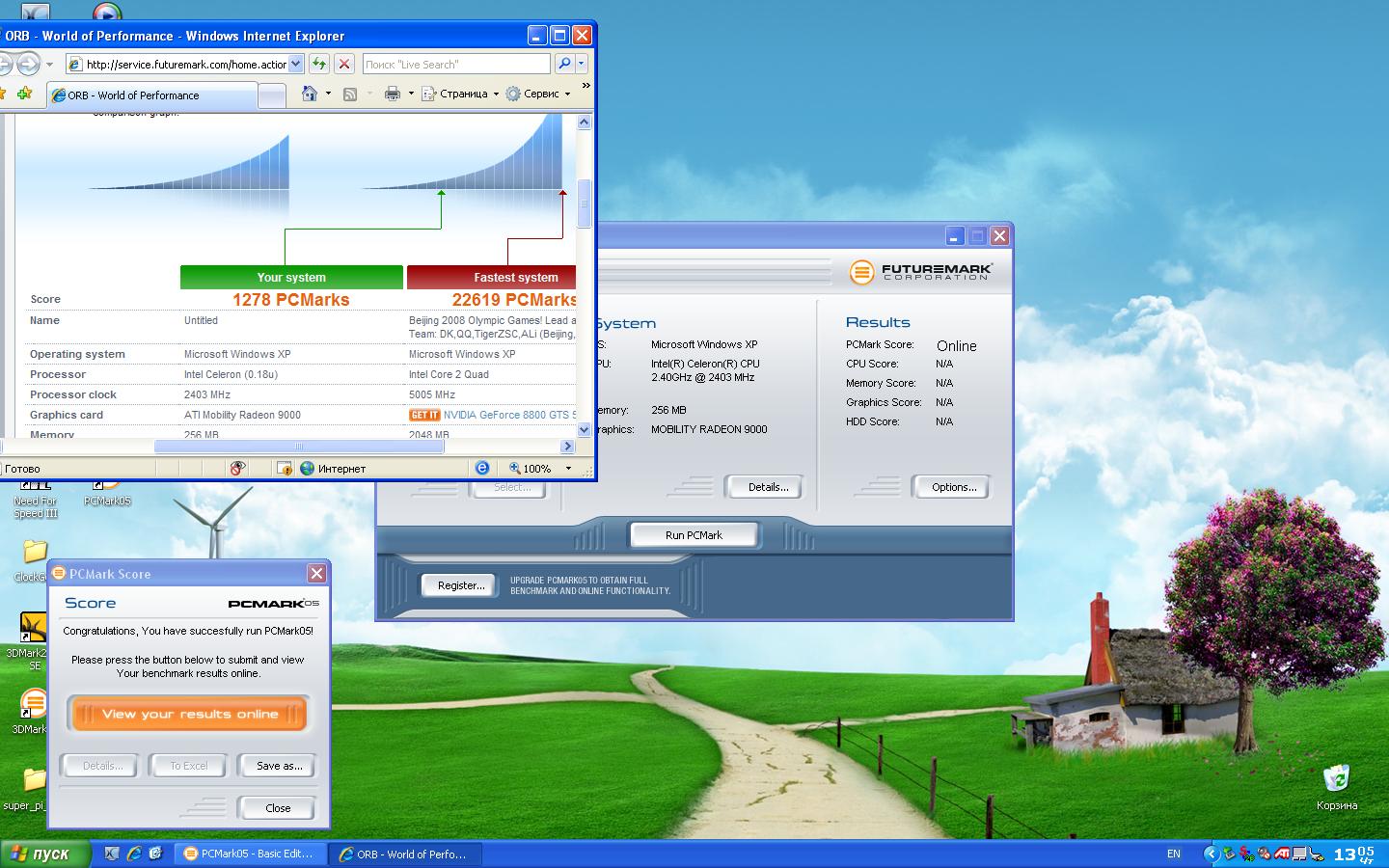Click the vertical scrollbar up arrow in IE
Image resolution: width=1389 pixels, height=868 pixels.
(x=584, y=122)
